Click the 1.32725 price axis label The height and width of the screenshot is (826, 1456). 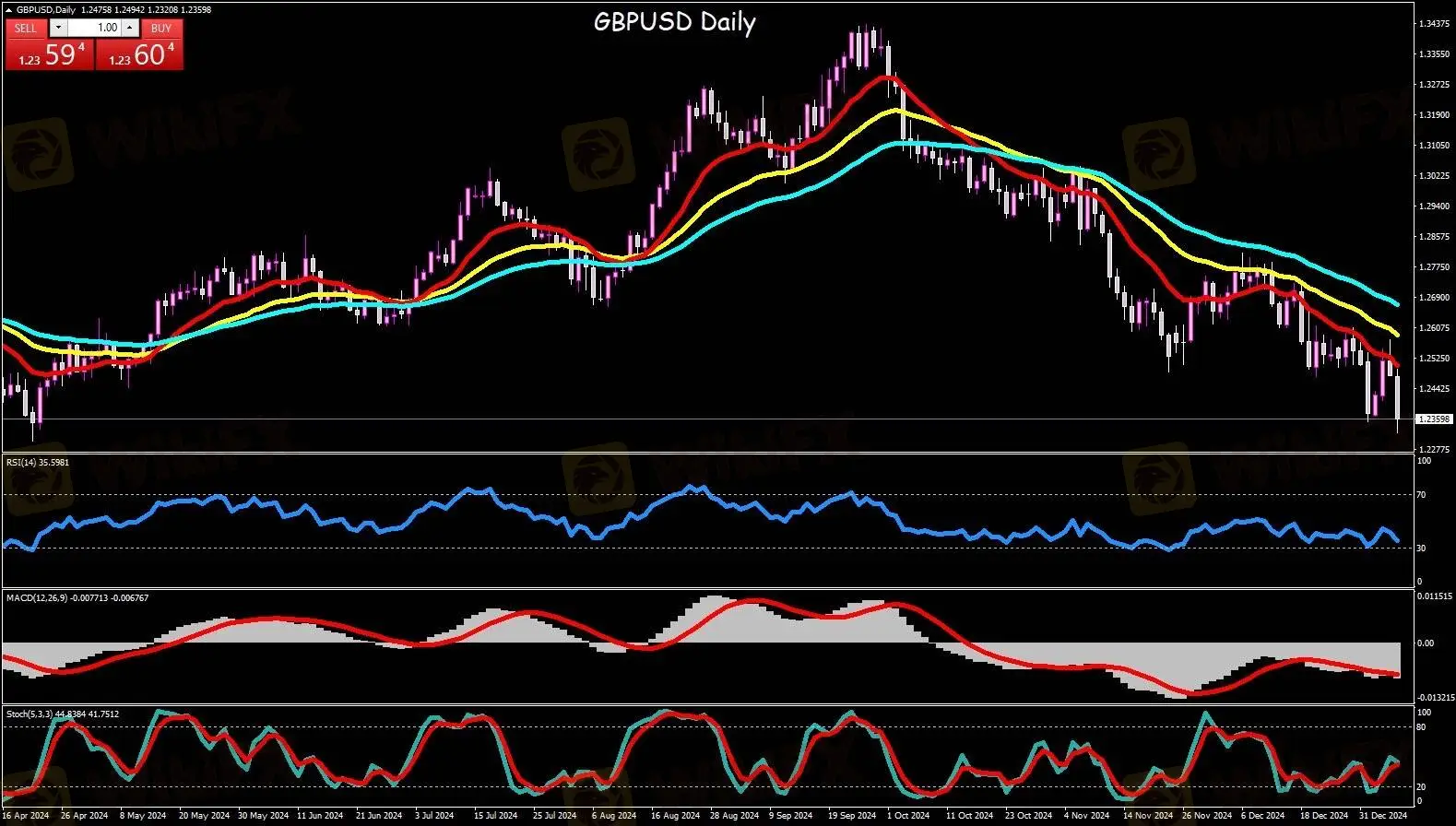(1433, 85)
